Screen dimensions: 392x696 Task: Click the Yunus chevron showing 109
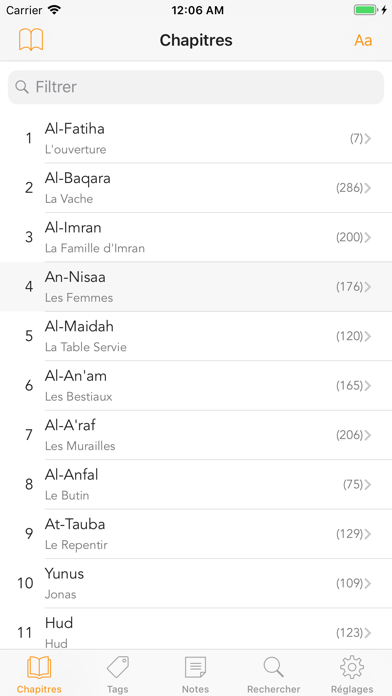pyautogui.click(x=368, y=583)
